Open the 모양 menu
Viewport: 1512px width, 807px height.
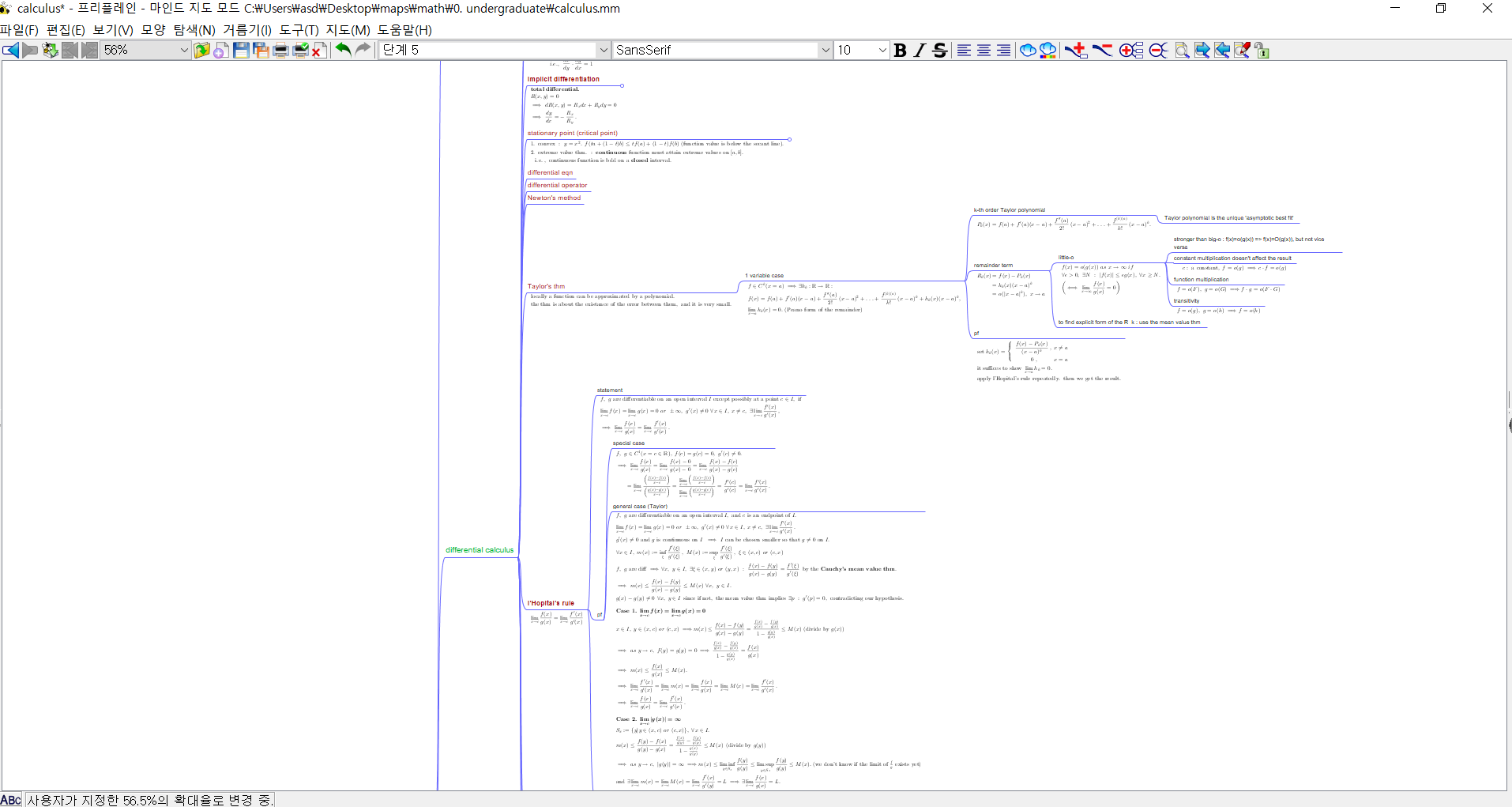(x=153, y=30)
